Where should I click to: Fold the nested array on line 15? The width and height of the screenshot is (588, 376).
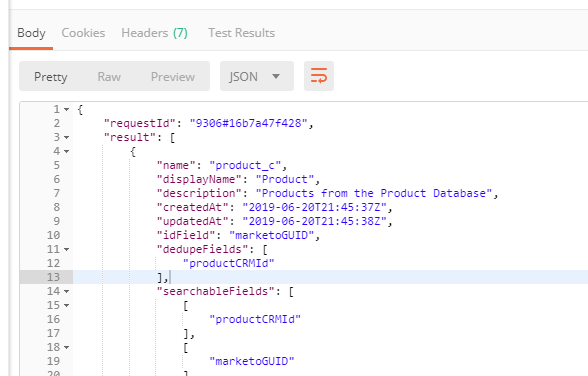pyautogui.click(x=66, y=306)
